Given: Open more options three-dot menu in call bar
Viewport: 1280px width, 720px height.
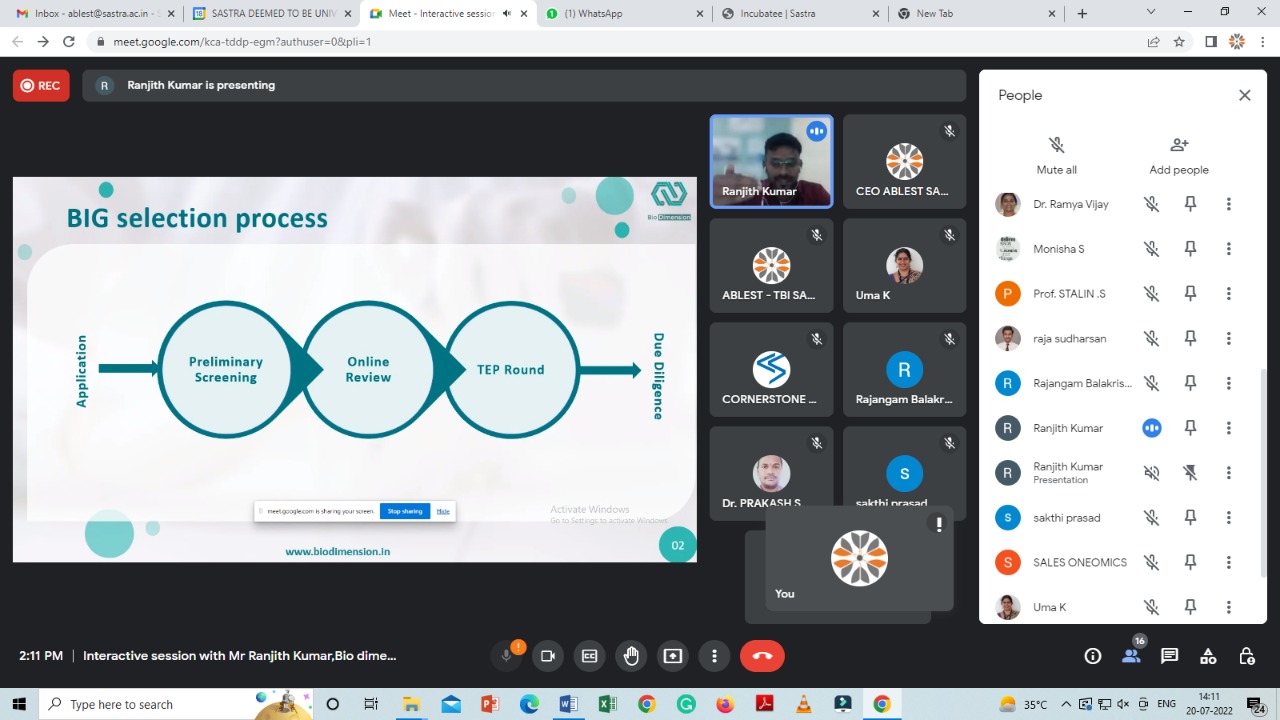Looking at the screenshot, I should pos(714,656).
